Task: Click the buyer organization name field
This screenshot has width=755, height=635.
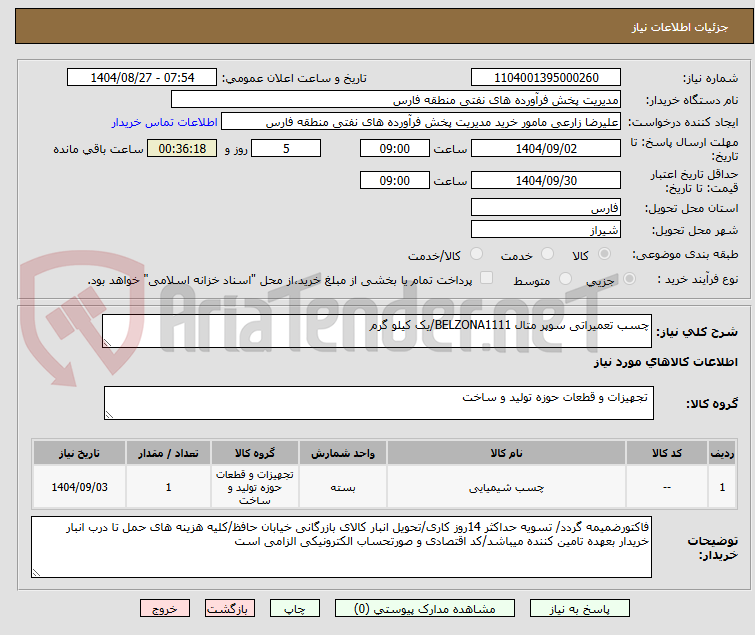Action: [396, 100]
